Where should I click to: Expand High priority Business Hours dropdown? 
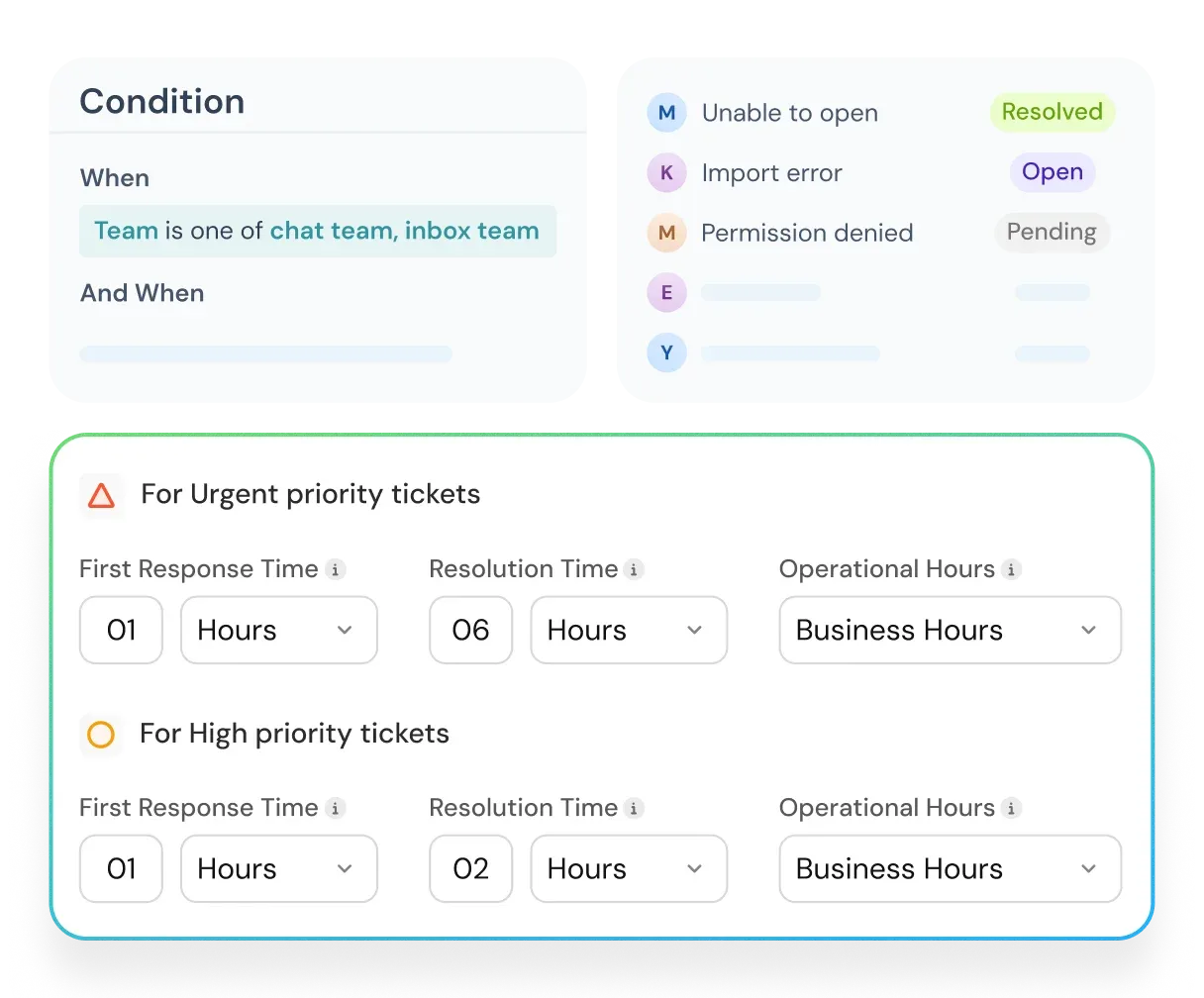950,868
